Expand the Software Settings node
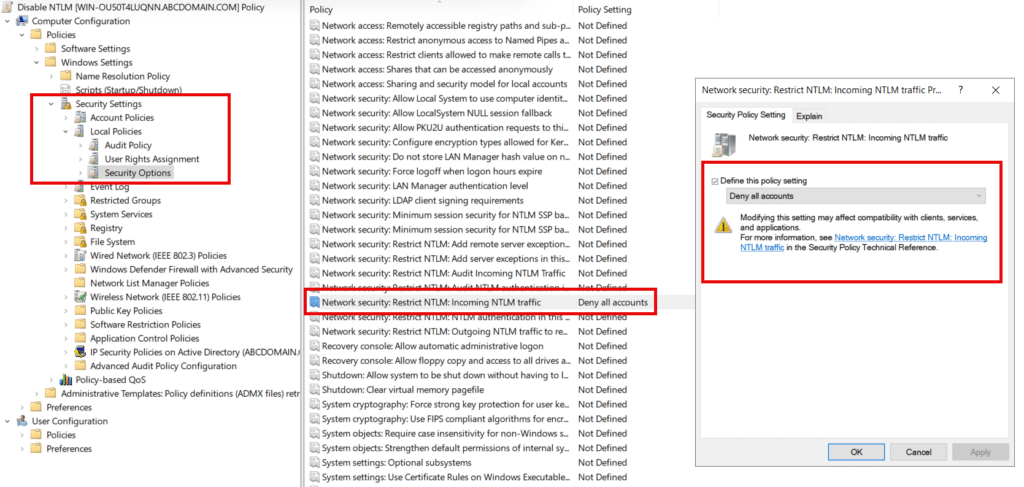1024x487 pixels. point(37,48)
